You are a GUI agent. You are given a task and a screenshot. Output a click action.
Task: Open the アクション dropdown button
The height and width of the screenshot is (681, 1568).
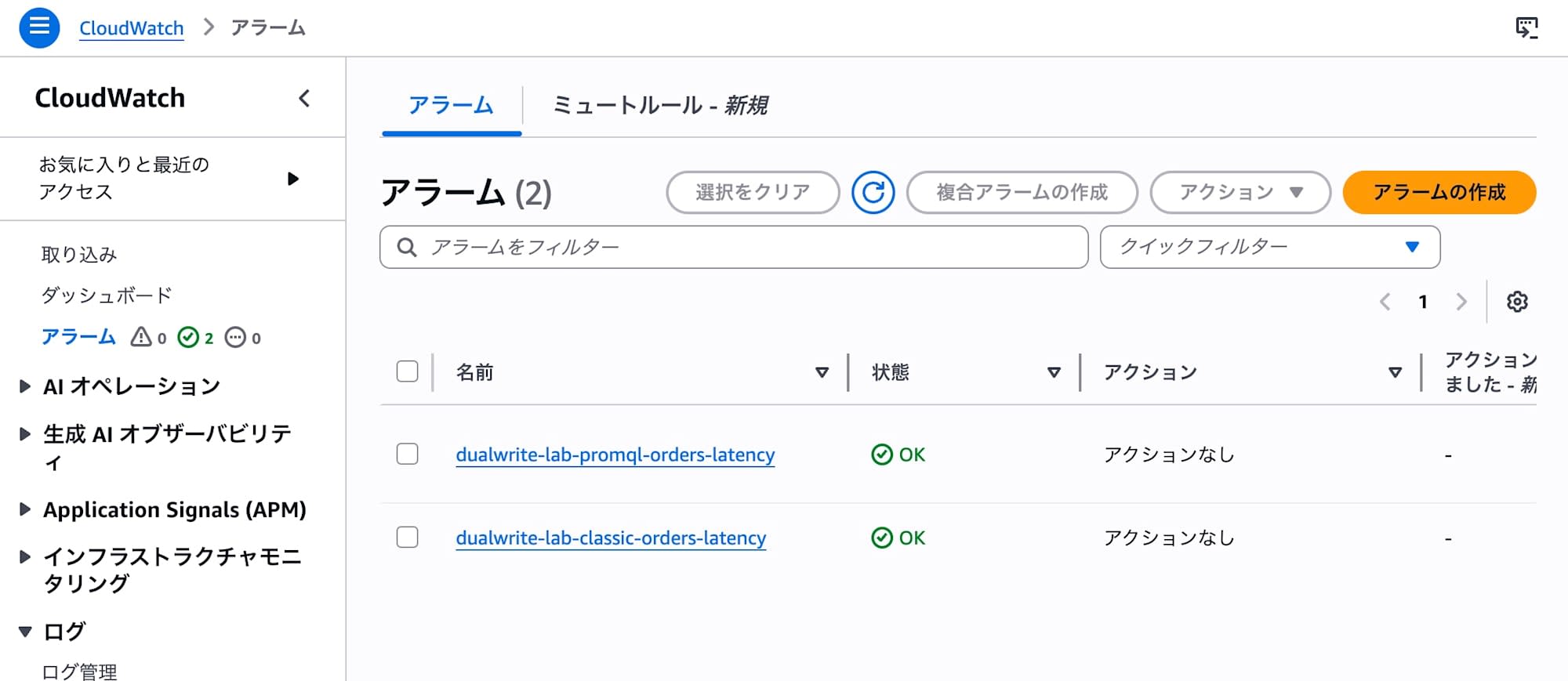point(1240,192)
